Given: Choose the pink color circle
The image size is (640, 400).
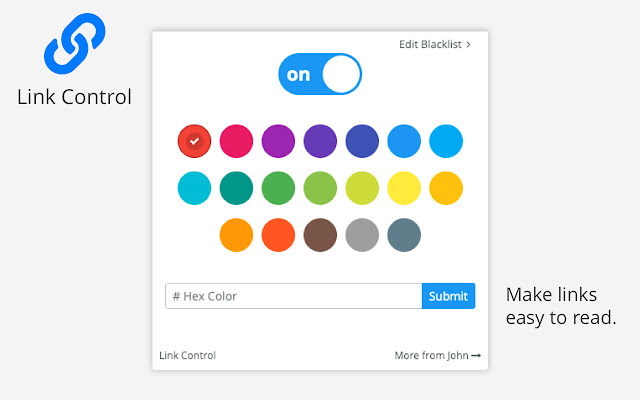Looking at the screenshot, I should tap(236, 141).
